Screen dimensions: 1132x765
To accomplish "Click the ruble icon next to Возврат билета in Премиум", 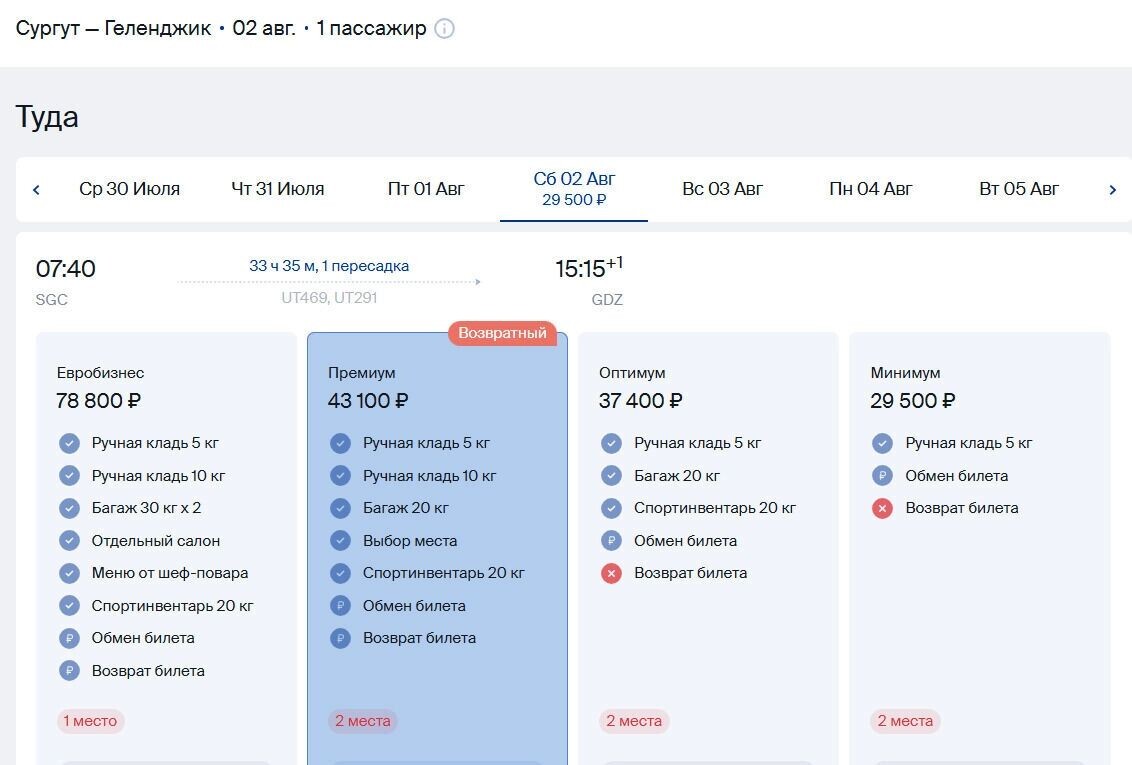I will pyautogui.click(x=341, y=637).
